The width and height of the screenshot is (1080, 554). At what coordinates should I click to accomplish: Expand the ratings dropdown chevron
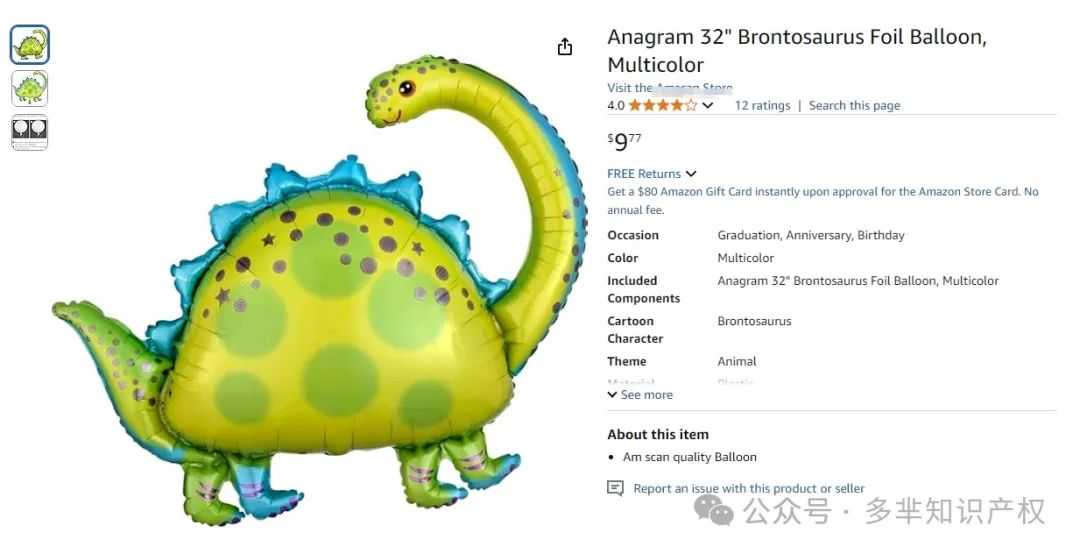click(x=707, y=105)
